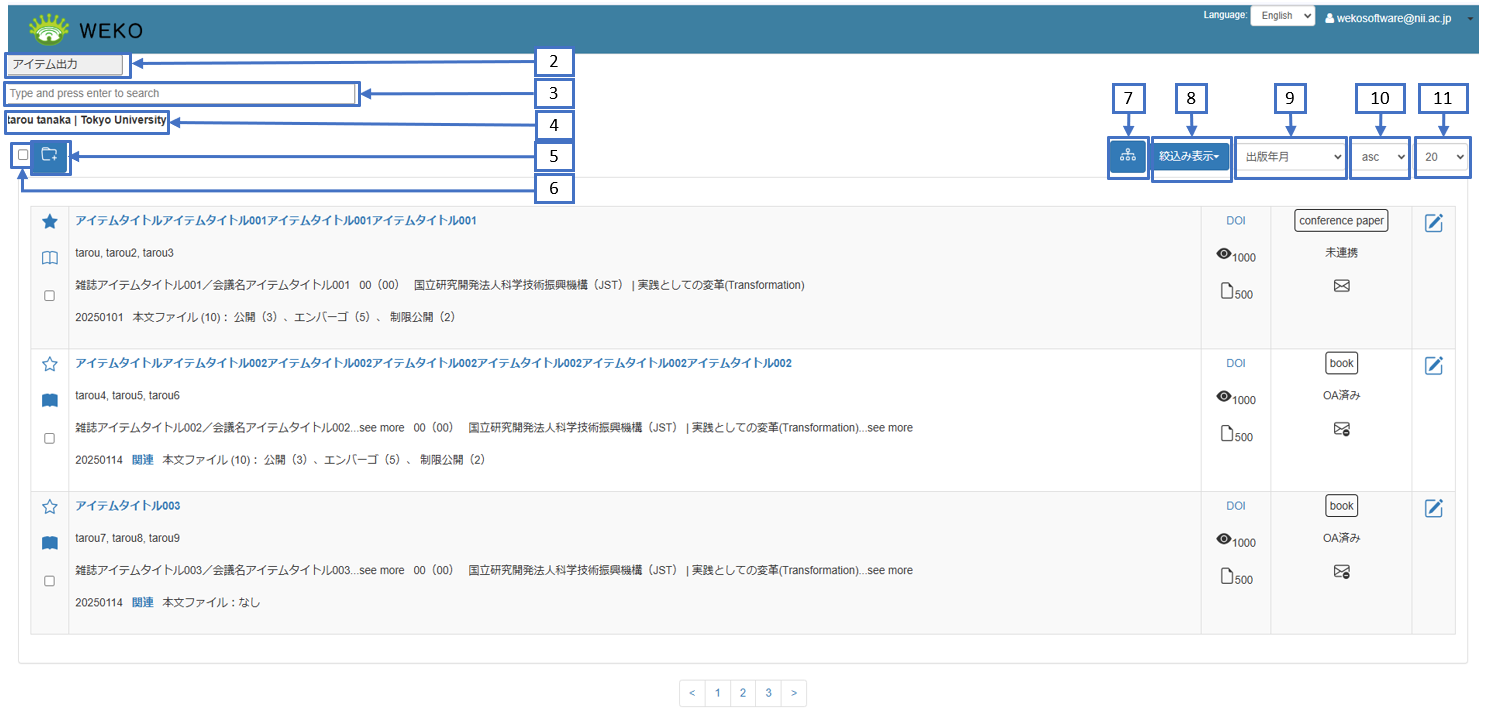Click the empty star favorite on item 002

click(50, 365)
